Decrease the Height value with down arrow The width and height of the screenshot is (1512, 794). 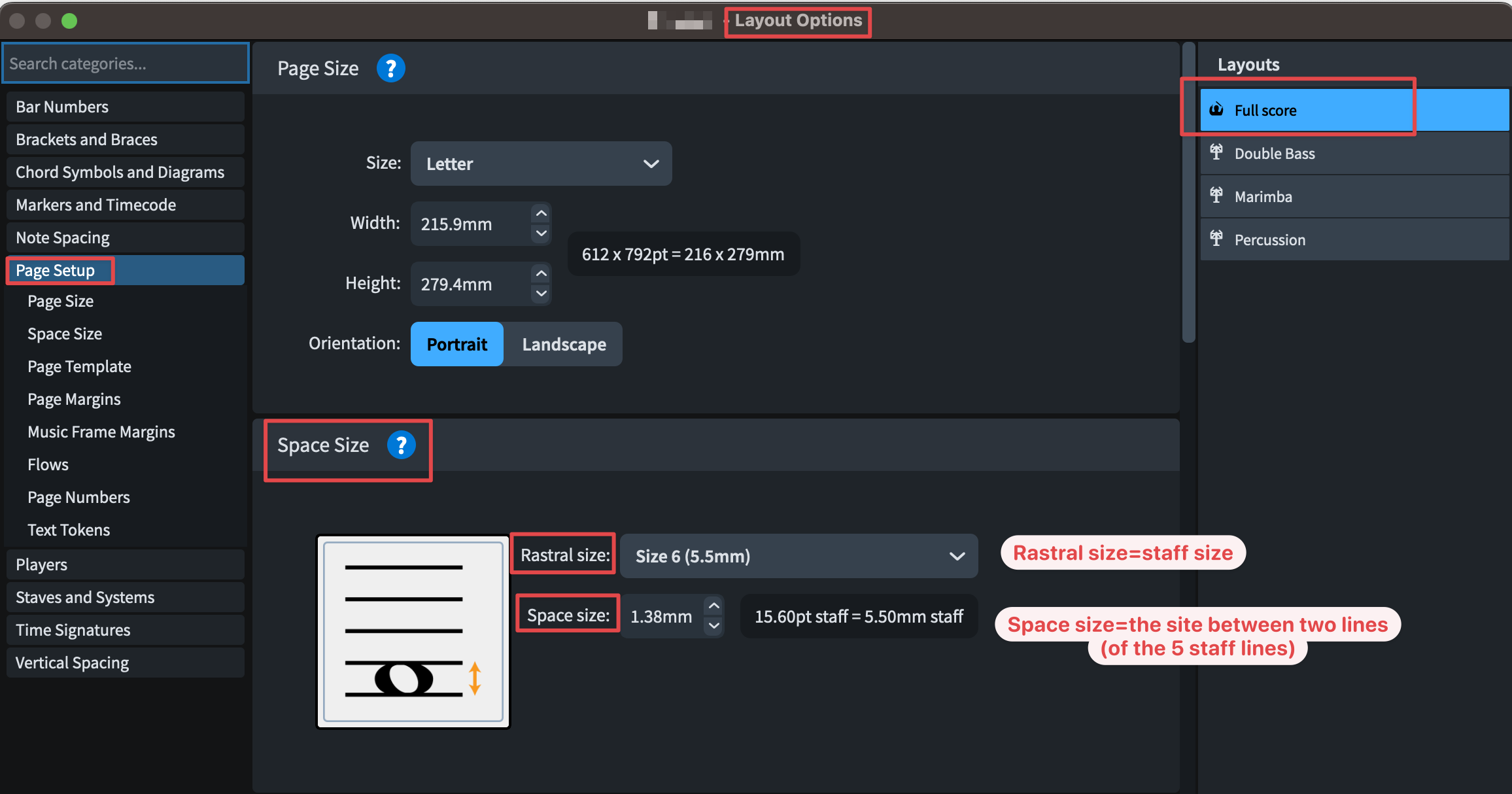(x=541, y=294)
